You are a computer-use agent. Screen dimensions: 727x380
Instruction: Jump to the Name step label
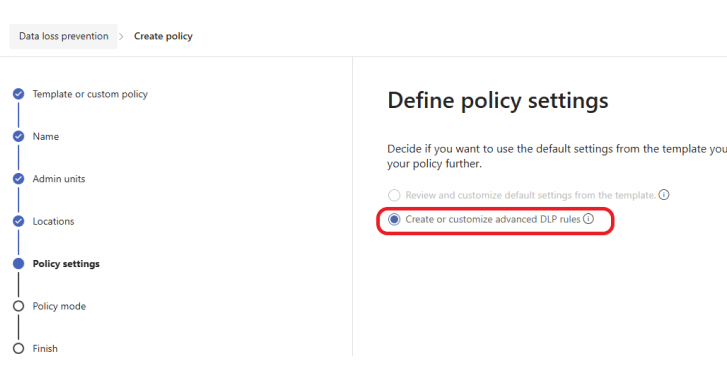pyautogui.click(x=45, y=136)
